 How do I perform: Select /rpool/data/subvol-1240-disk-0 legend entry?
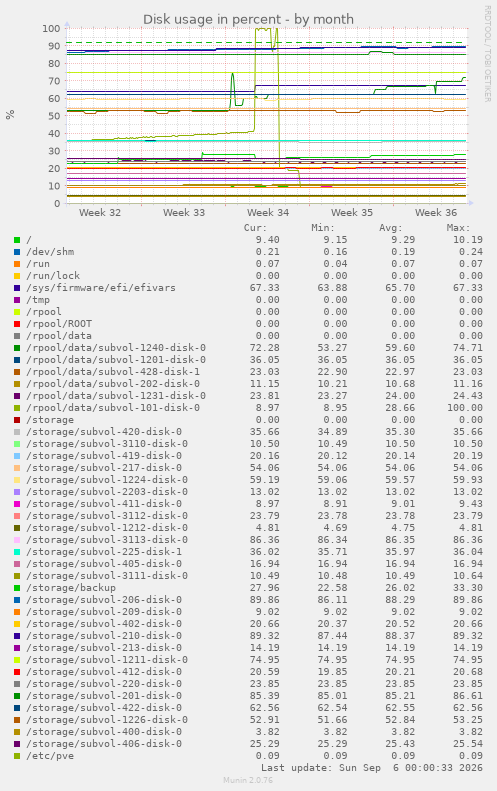click(116, 348)
